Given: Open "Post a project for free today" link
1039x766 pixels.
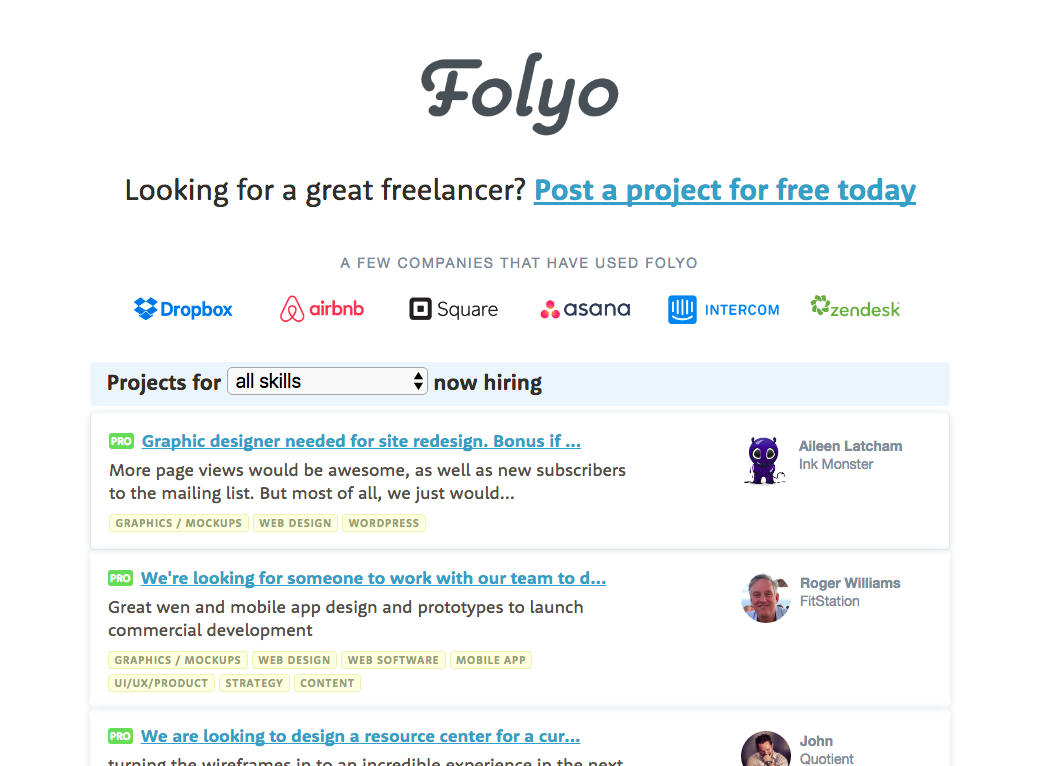Looking at the screenshot, I should pyautogui.click(x=724, y=190).
